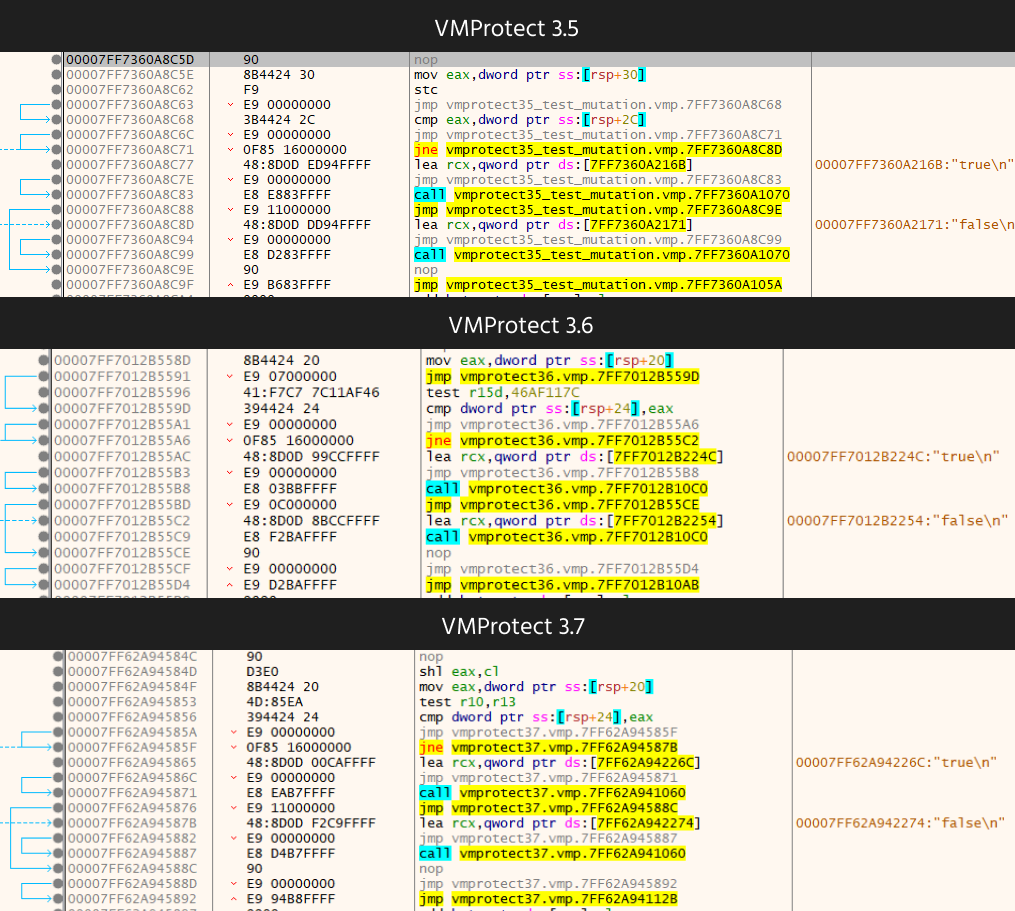1015x911 pixels.
Task: Toggle breakpoint dot at address 00007FF7012B55CE
Action: coord(43,553)
